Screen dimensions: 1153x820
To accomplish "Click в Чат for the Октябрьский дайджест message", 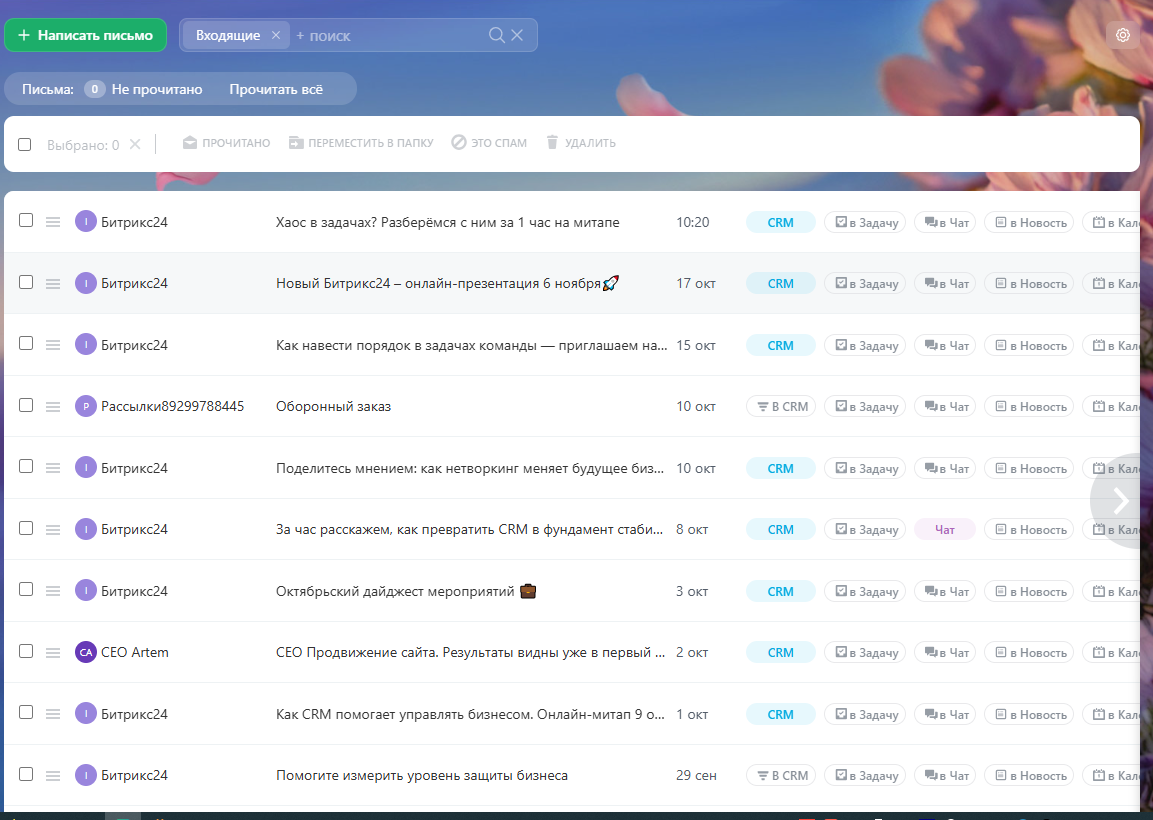I will (945, 591).
